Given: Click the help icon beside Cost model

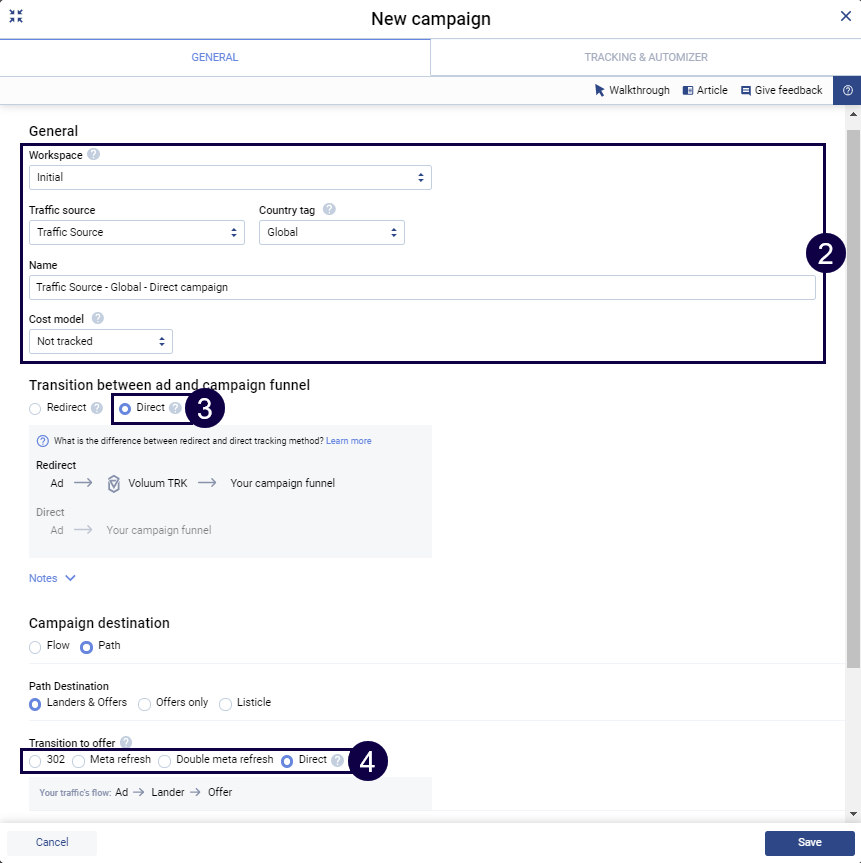Looking at the screenshot, I should [x=98, y=318].
